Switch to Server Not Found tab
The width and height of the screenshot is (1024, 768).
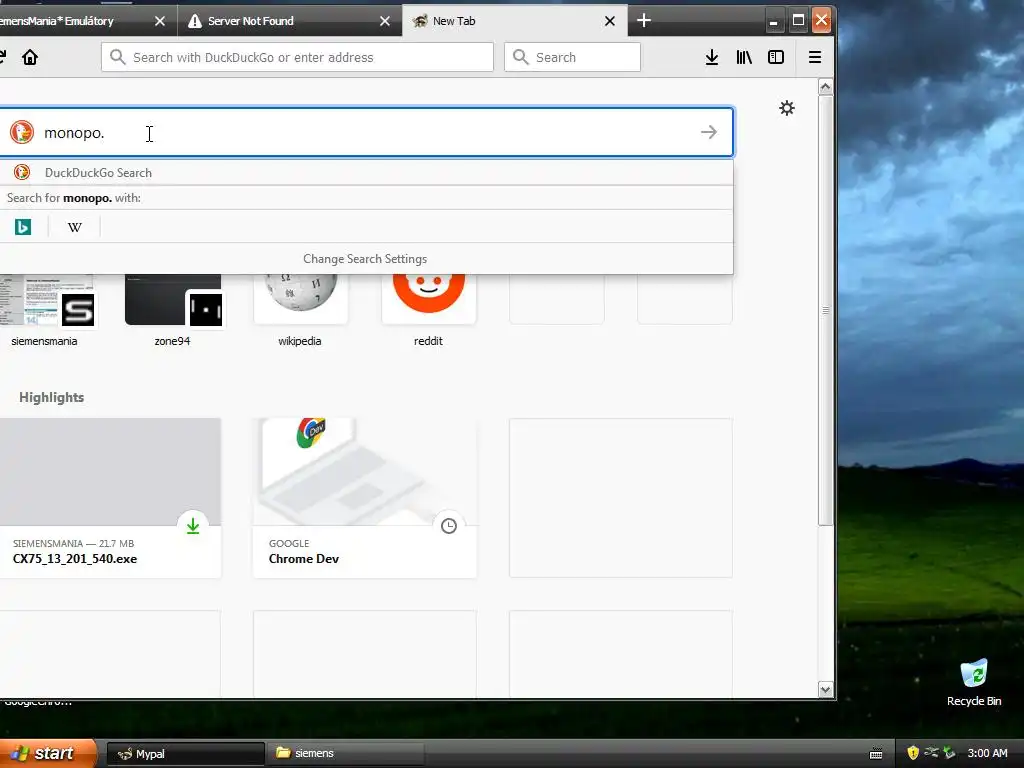click(x=289, y=21)
